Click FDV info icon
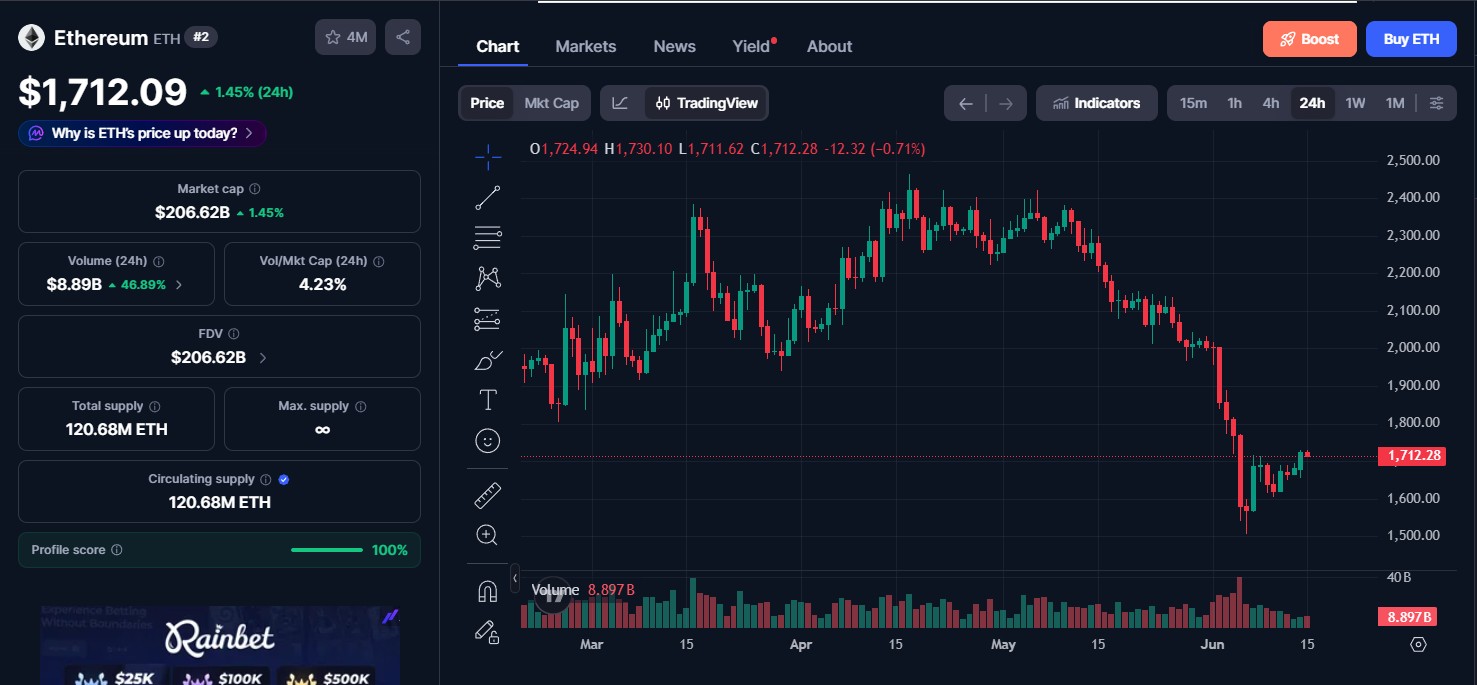This screenshot has height=685, width=1477. 234,334
